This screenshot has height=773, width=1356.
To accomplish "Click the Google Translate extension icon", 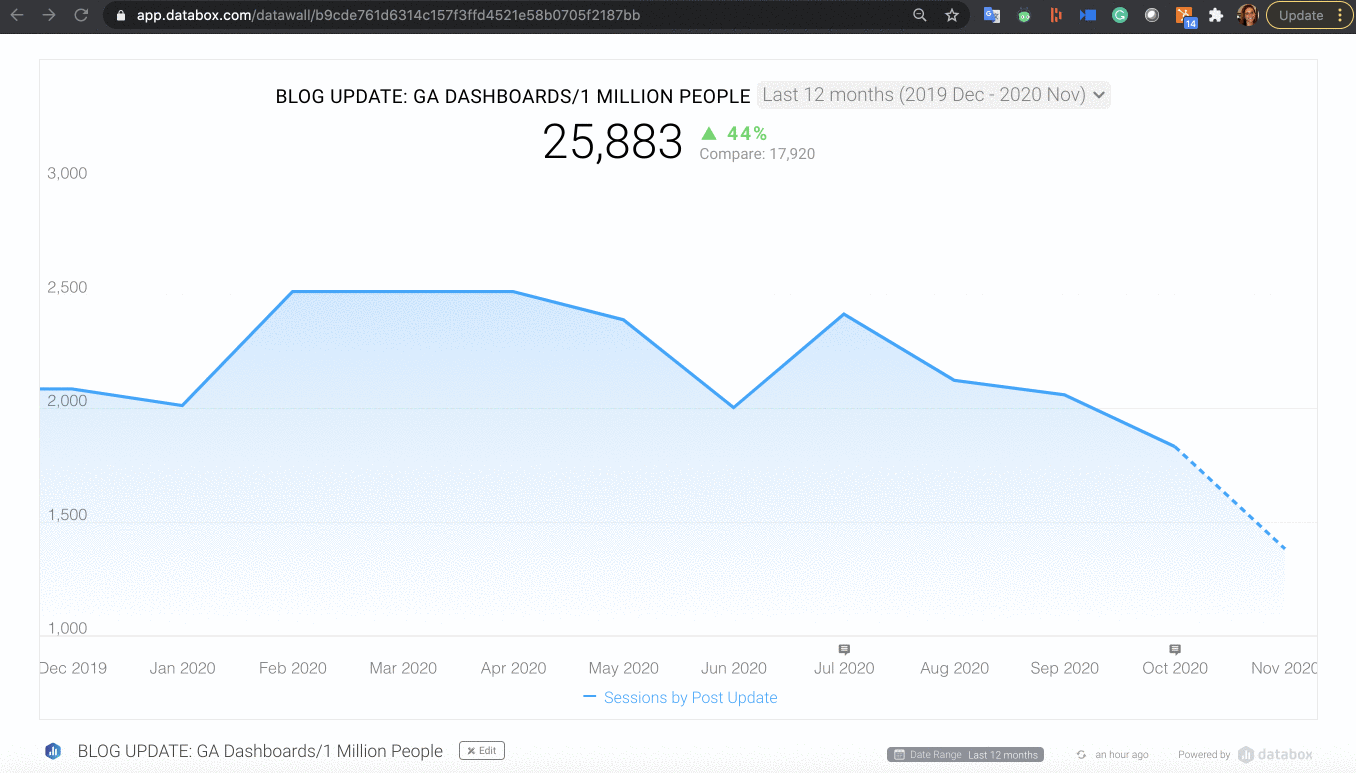I will coord(992,15).
